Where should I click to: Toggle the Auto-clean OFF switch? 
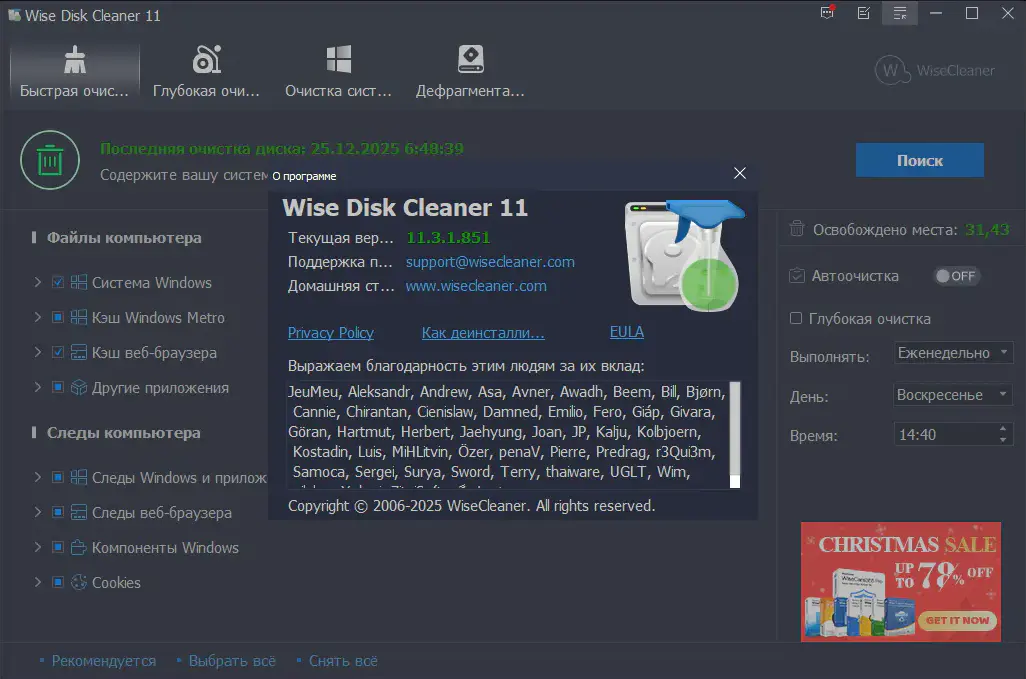pyautogui.click(x=957, y=276)
